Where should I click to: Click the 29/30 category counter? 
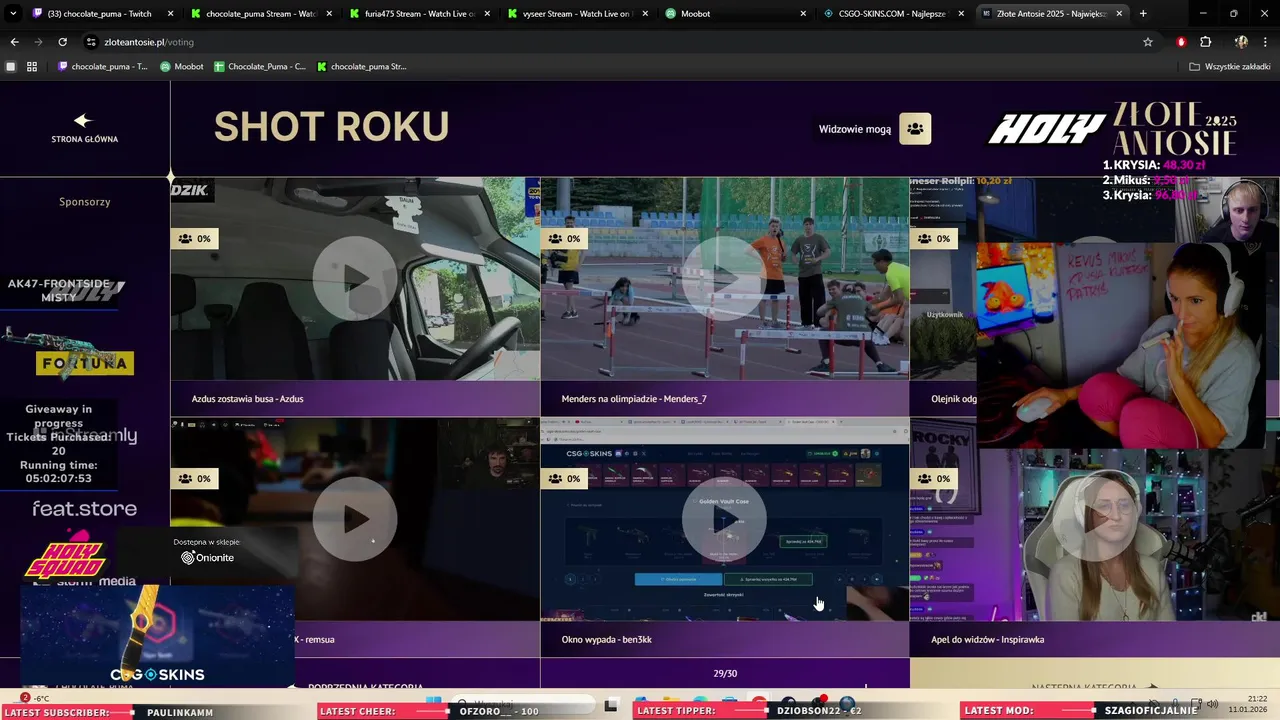tap(725, 674)
